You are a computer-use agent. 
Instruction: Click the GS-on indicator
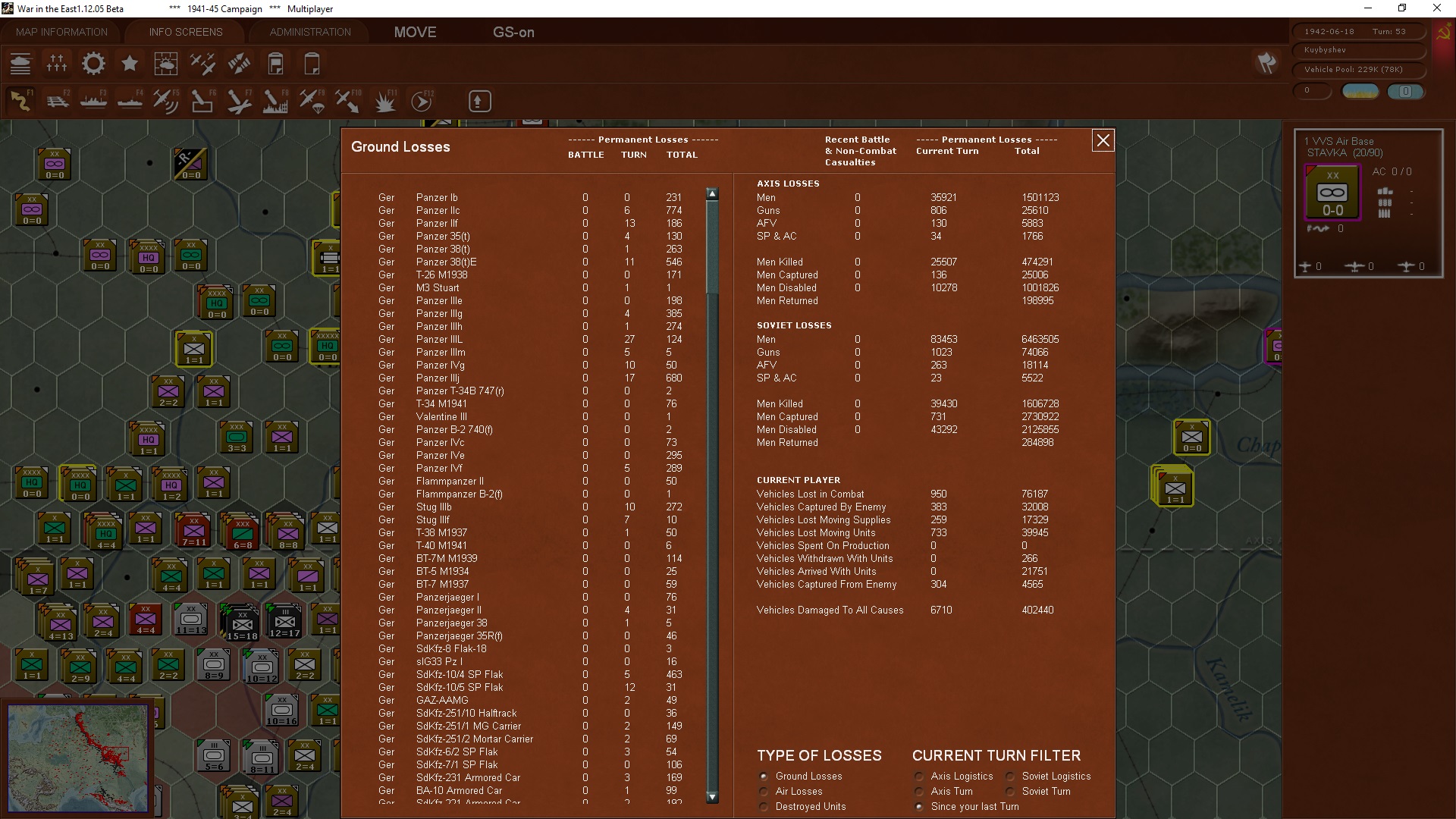513,32
